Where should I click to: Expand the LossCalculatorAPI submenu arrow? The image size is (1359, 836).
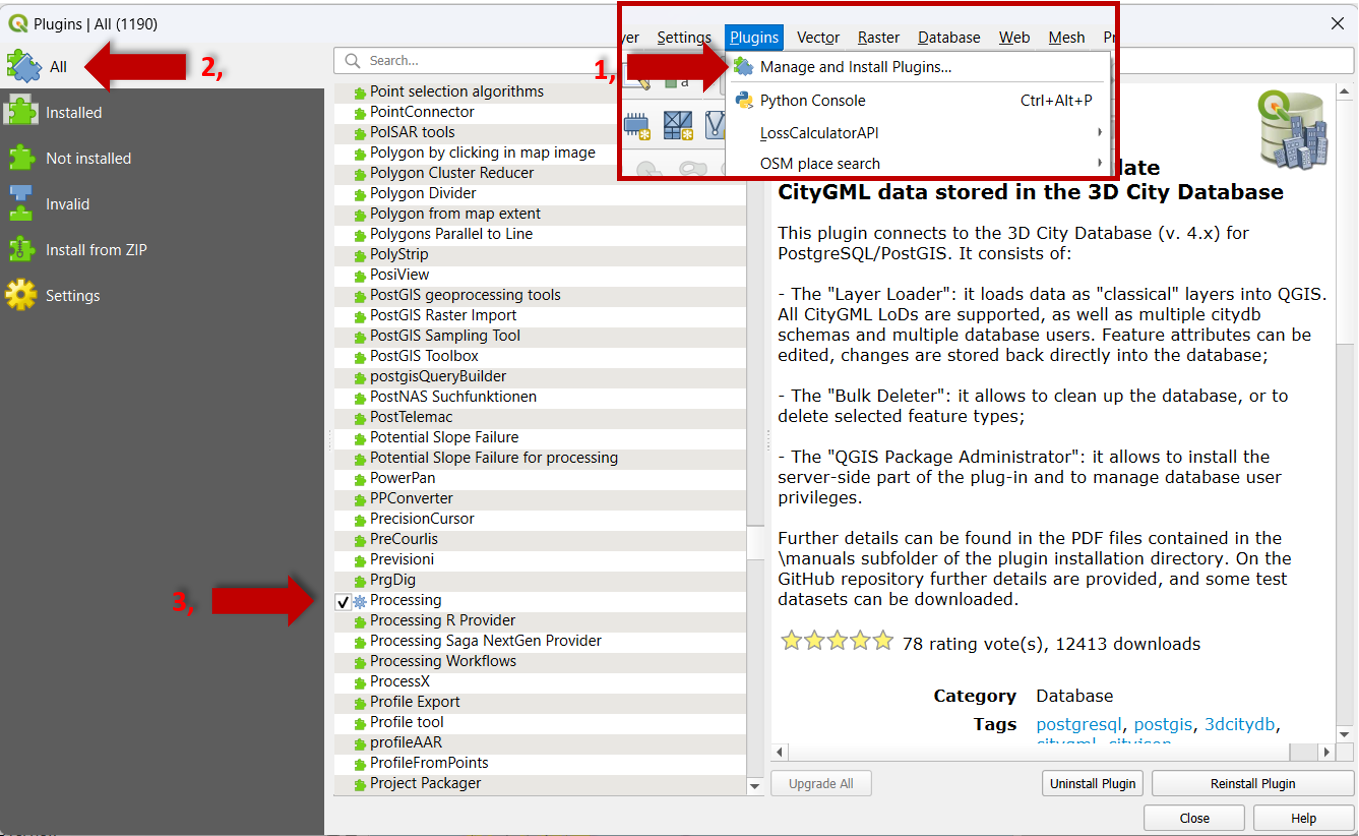pos(1099,132)
